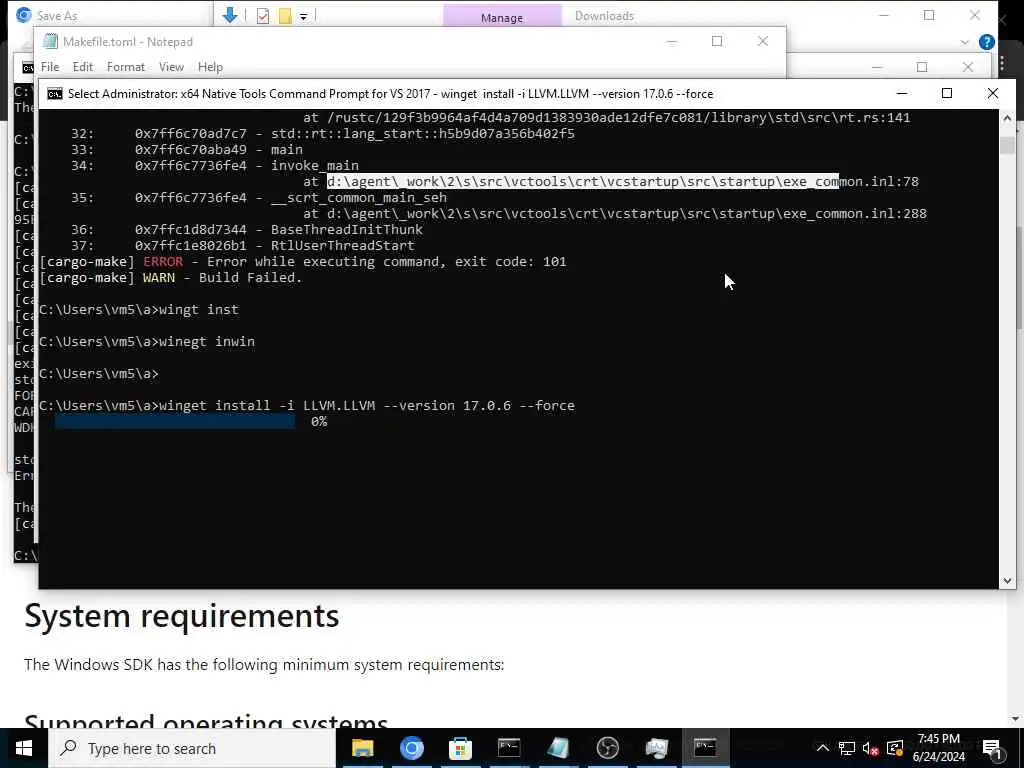Open Notepad's Edit menu
This screenshot has height=768, width=1024.
pyautogui.click(x=82, y=67)
